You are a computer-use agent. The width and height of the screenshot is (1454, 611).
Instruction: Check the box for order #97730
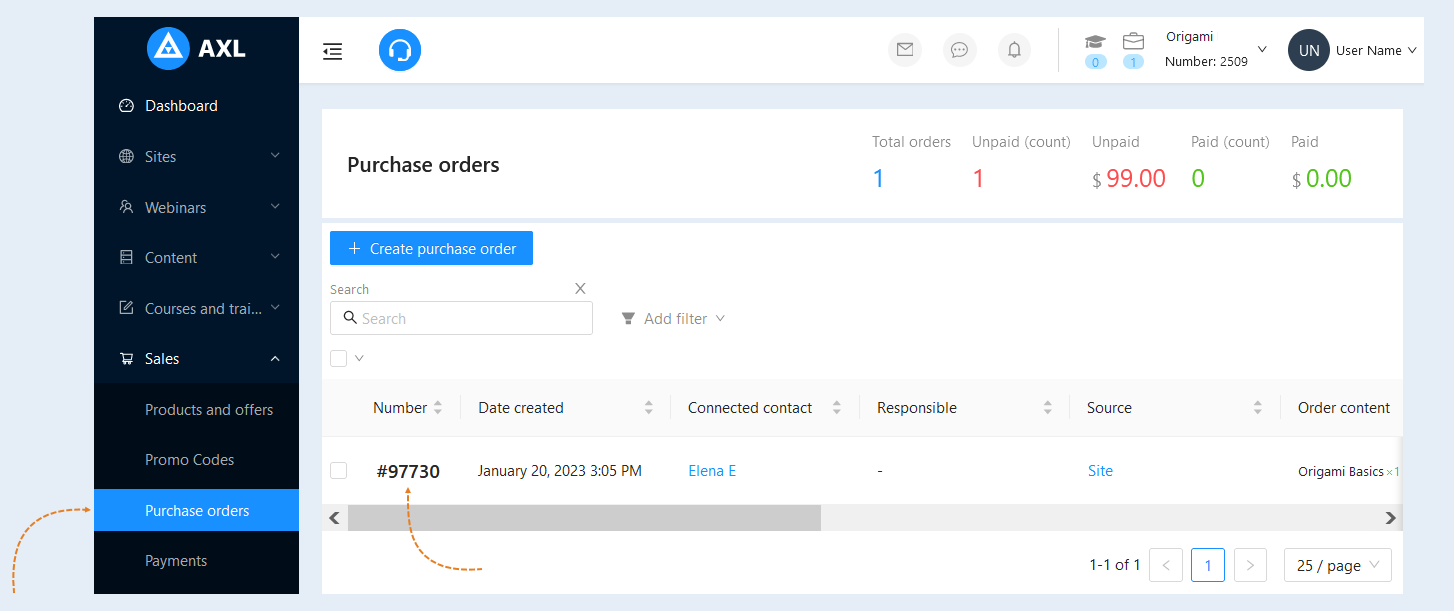[x=339, y=470]
